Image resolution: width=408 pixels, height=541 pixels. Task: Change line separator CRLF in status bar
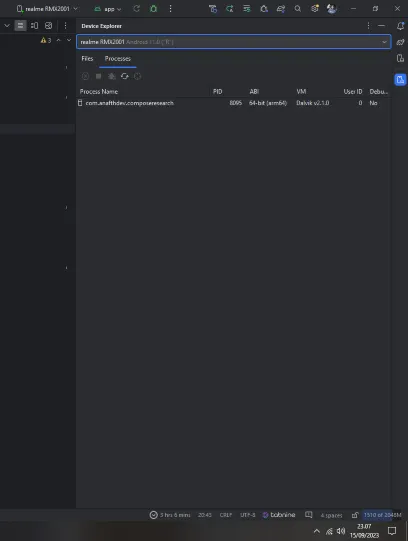226,515
